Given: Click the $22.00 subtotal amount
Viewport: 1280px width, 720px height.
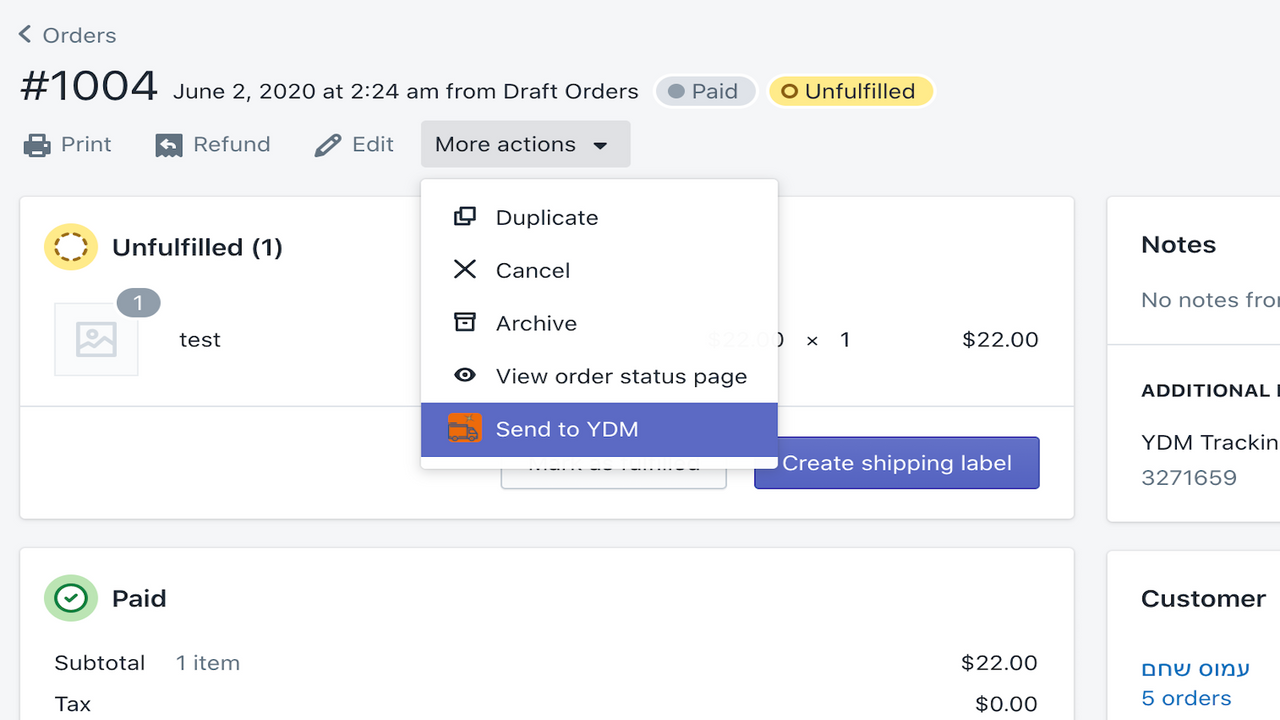Looking at the screenshot, I should [999, 663].
